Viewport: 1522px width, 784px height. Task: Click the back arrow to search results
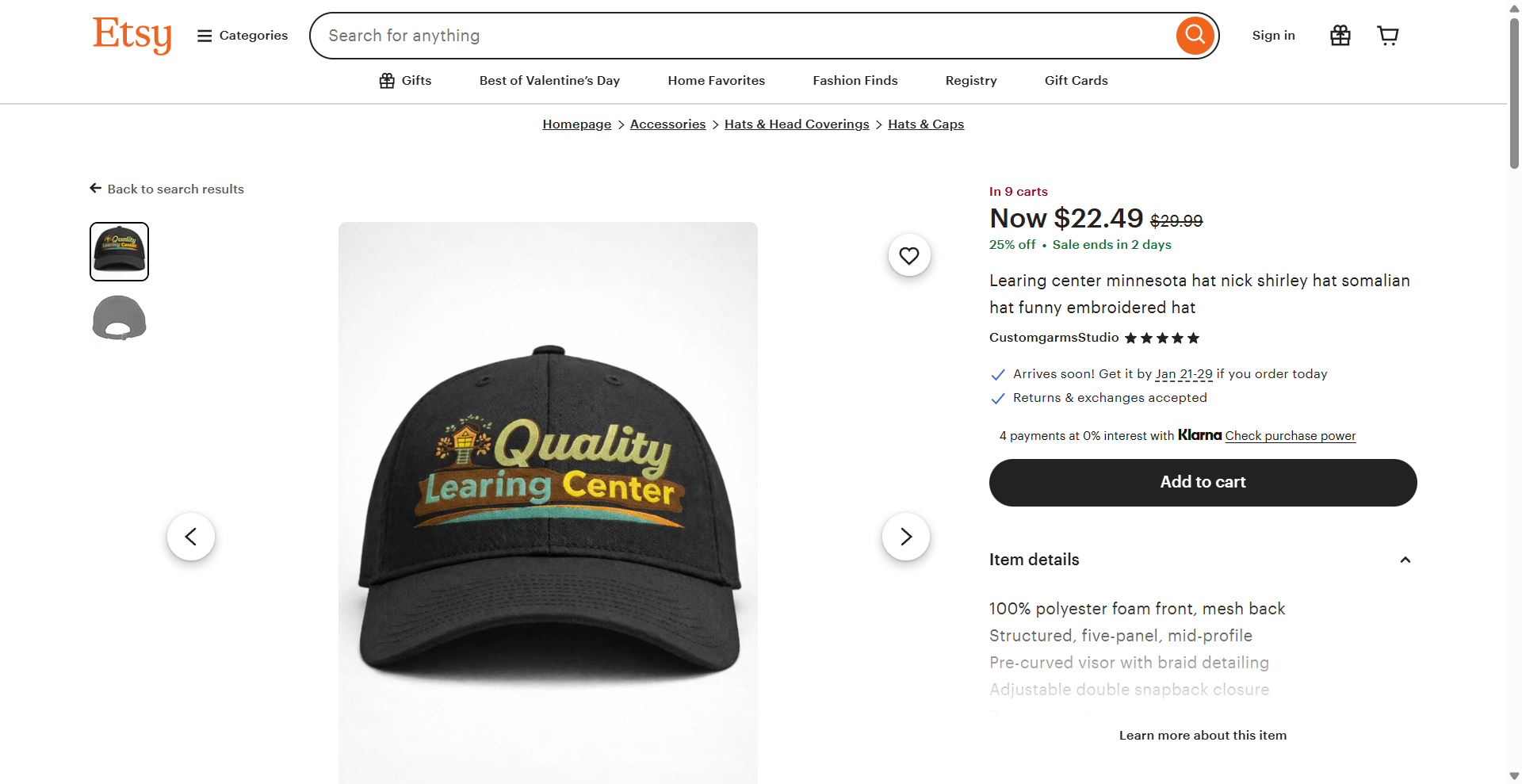(x=96, y=189)
